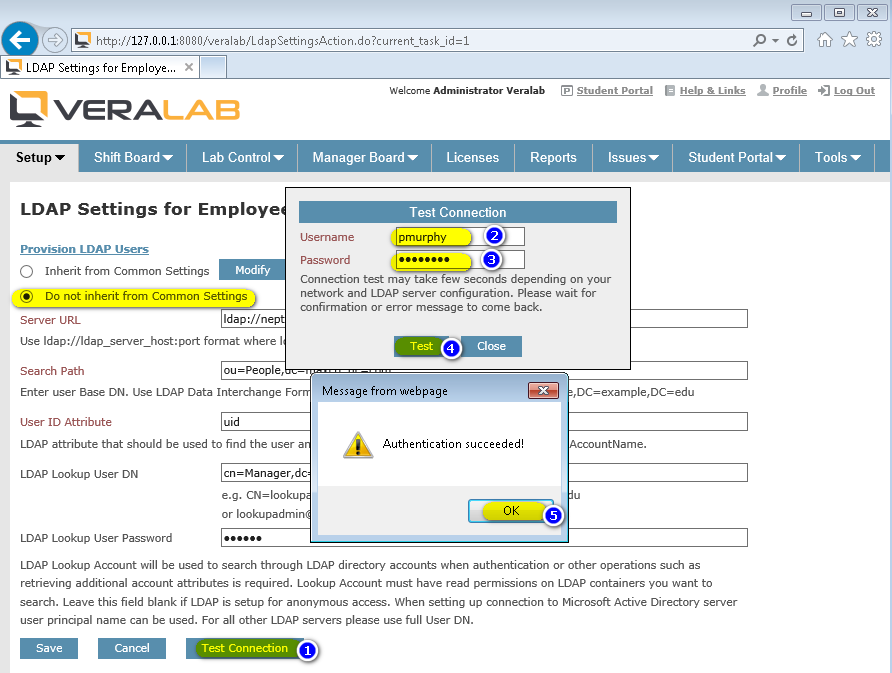Click Test in Test Connection dialog
Screen dimensions: 892x673
(421, 346)
